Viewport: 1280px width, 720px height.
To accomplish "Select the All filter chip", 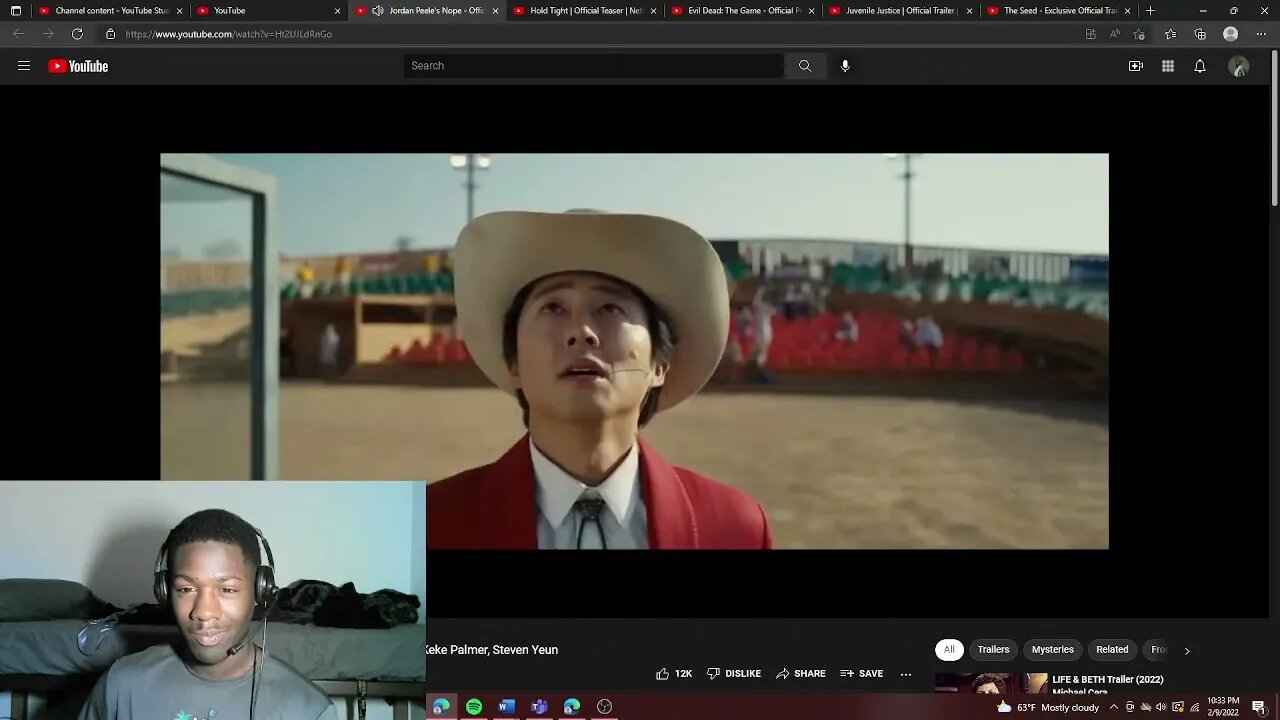I will pos(949,650).
